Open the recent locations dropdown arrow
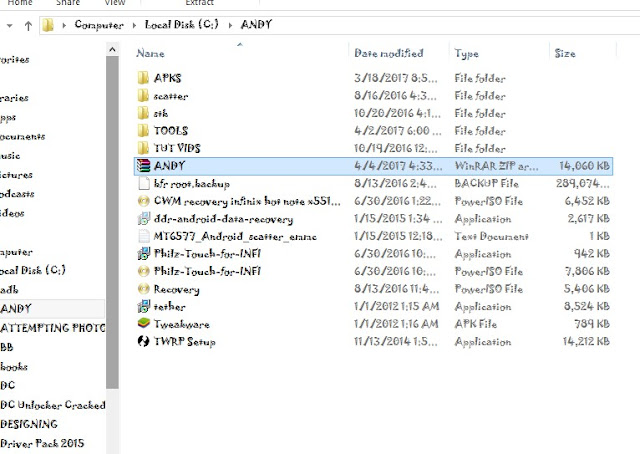Screen dimensions: 640x454 tap(10, 26)
